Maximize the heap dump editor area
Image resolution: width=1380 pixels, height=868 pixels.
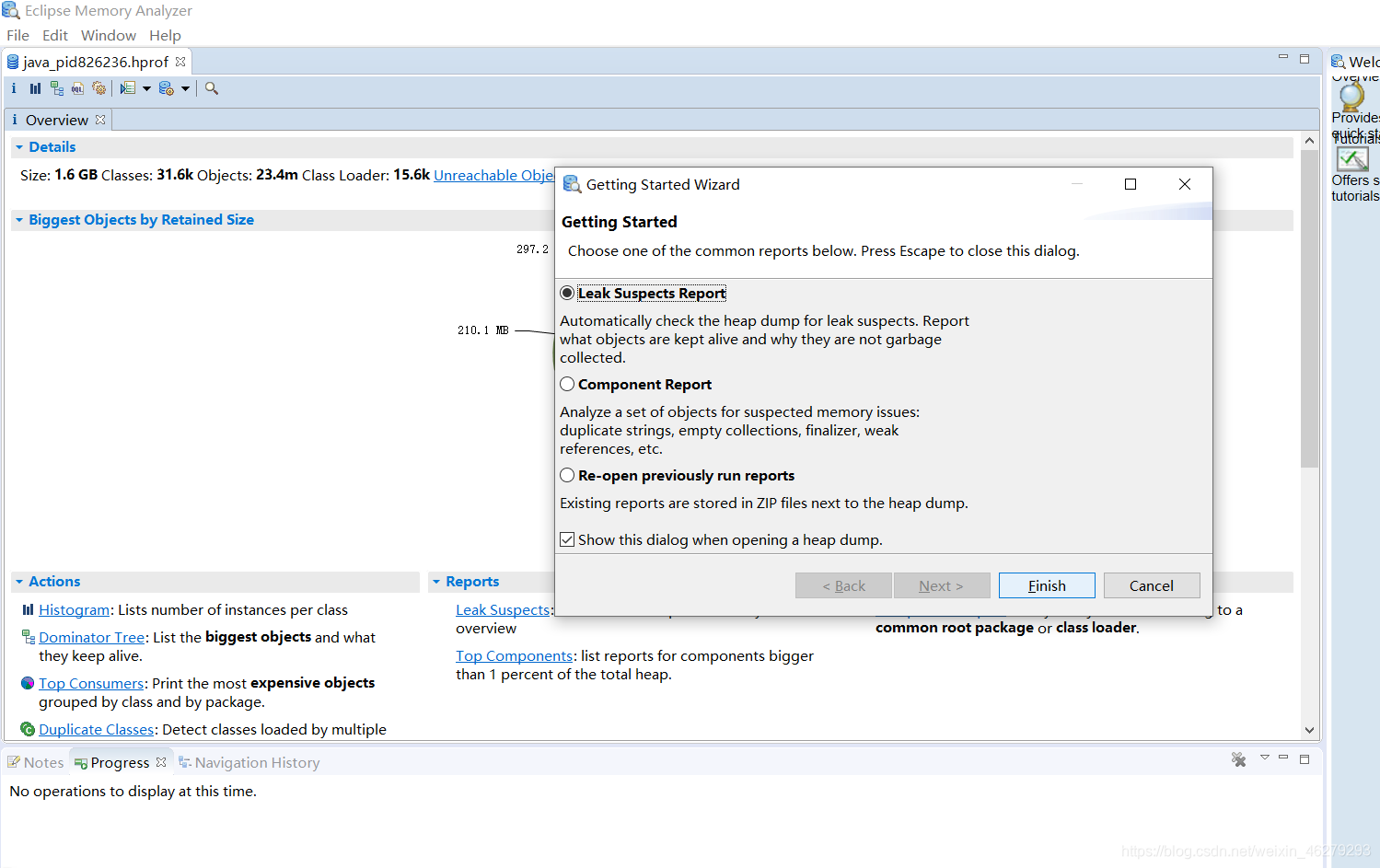(x=1305, y=59)
